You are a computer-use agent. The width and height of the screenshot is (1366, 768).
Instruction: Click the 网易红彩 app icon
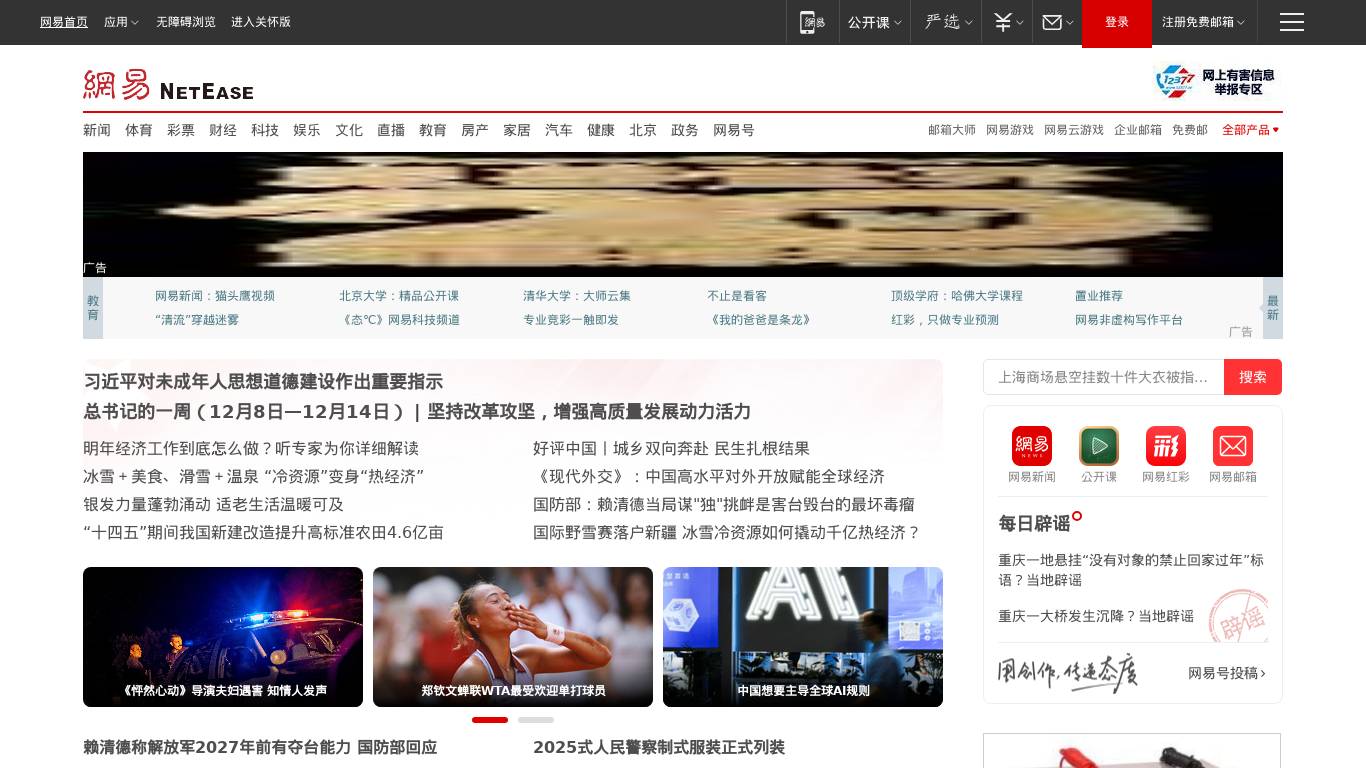1165,446
